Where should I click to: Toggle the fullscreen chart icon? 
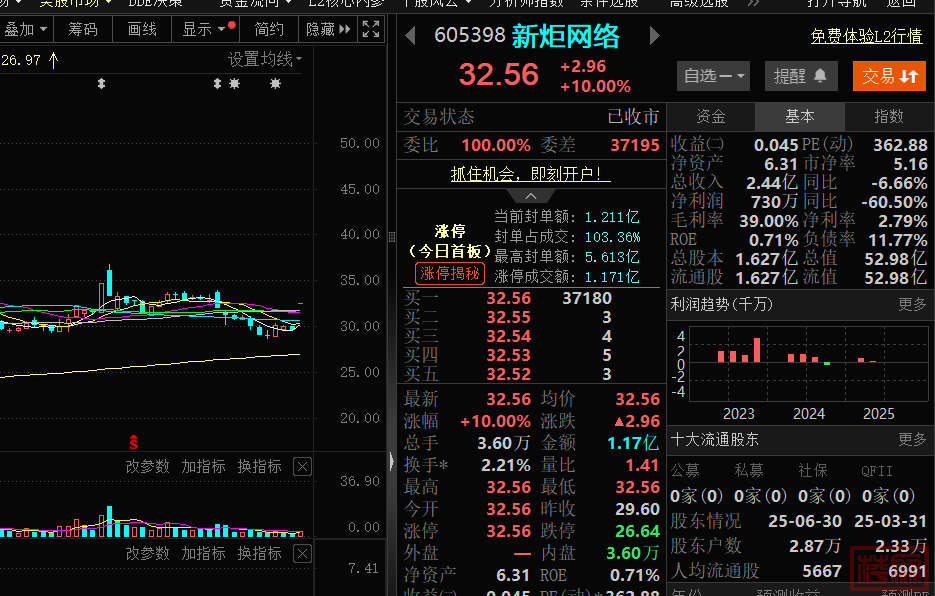370,29
